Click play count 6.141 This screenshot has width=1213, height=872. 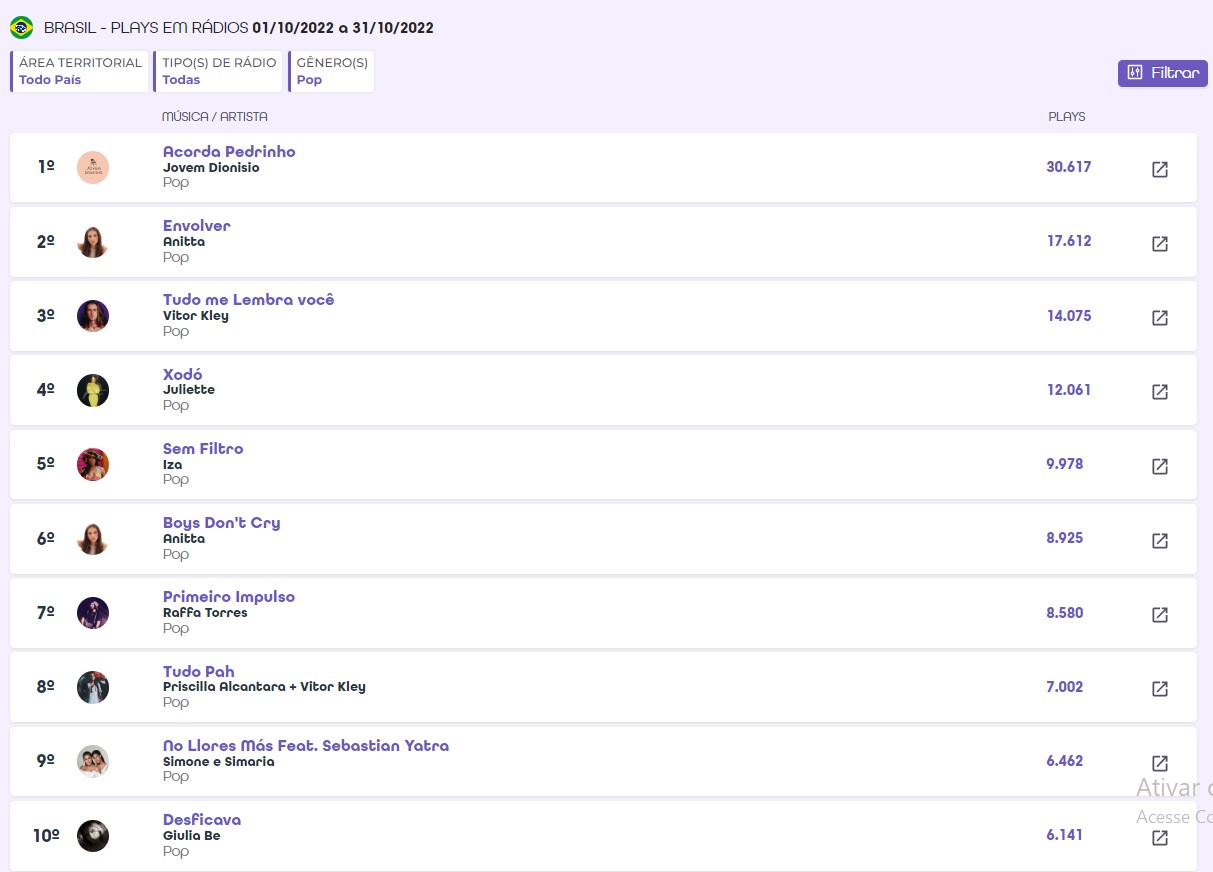[1065, 835]
